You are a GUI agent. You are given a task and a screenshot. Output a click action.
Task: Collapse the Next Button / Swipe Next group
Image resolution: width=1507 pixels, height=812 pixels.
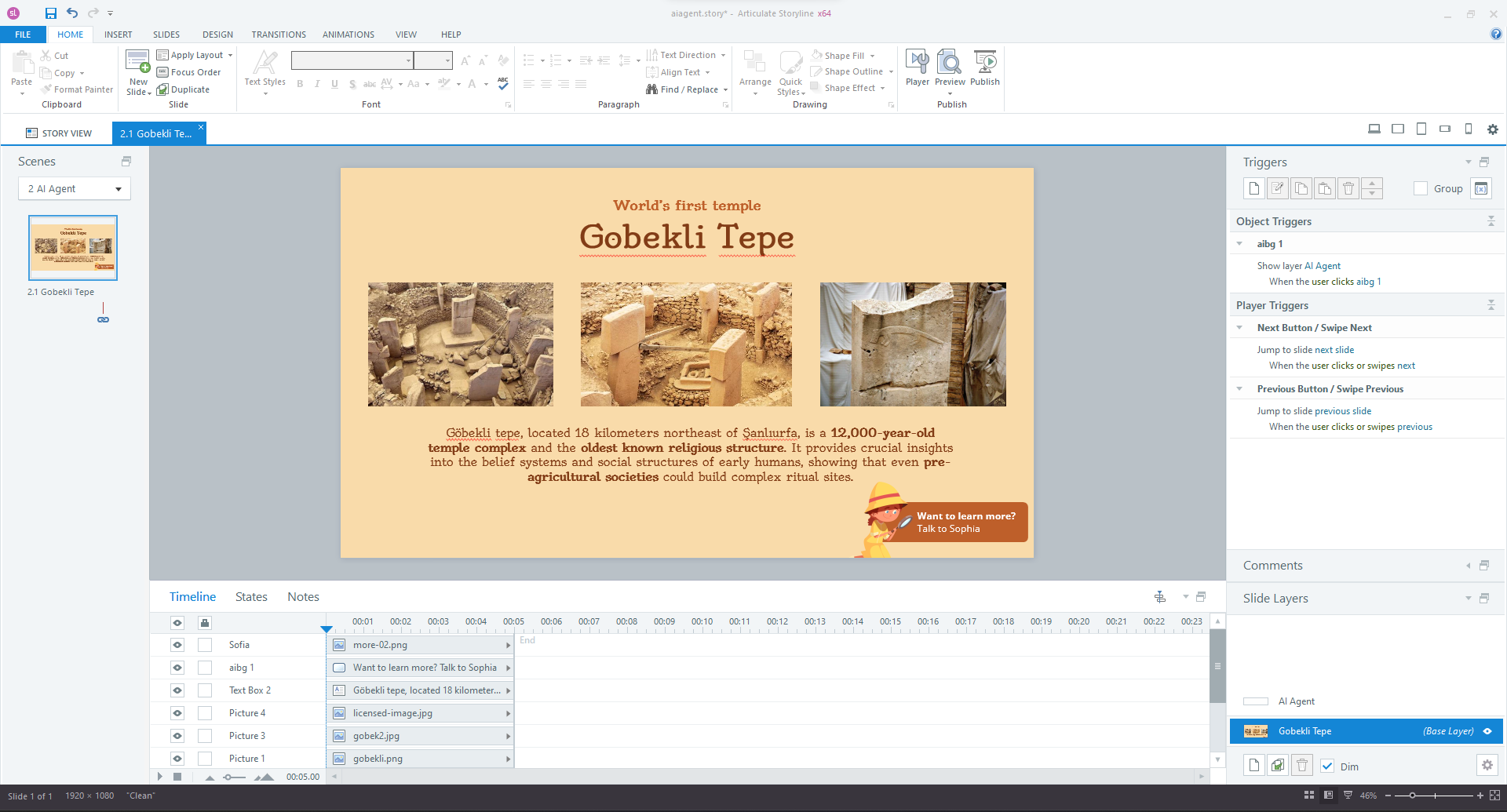[1240, 328]
